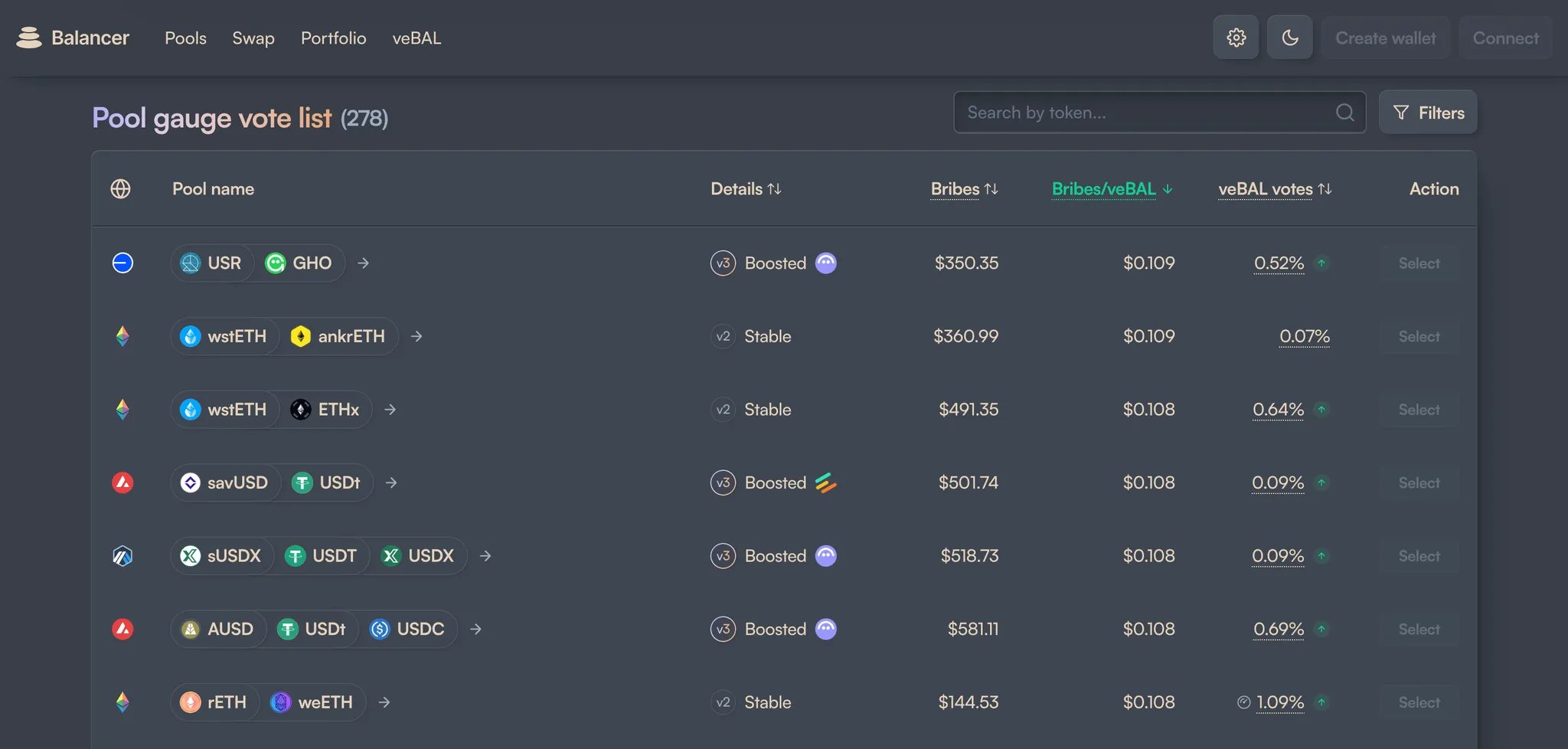The height and width of the screenshot is (749, 1568).
Task: Go to Swap in navigation
Action: 253,38
